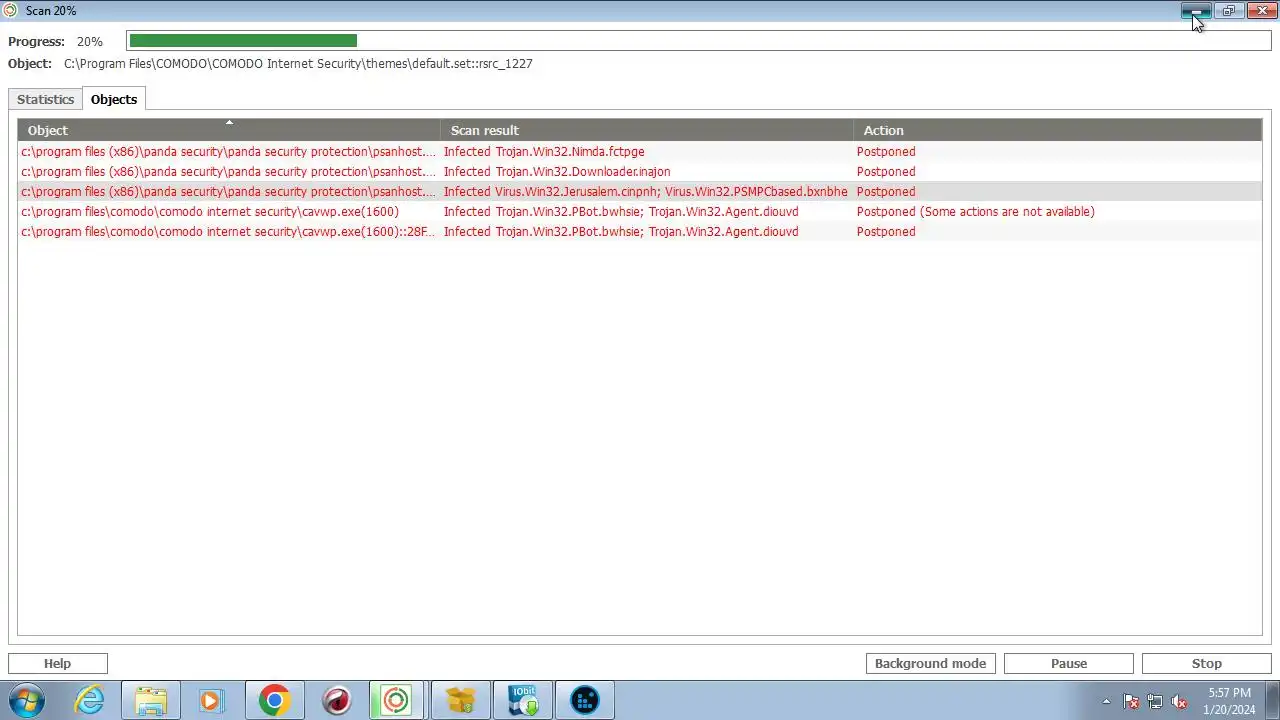Click Postponed action in Nimda row

[886, 152]
